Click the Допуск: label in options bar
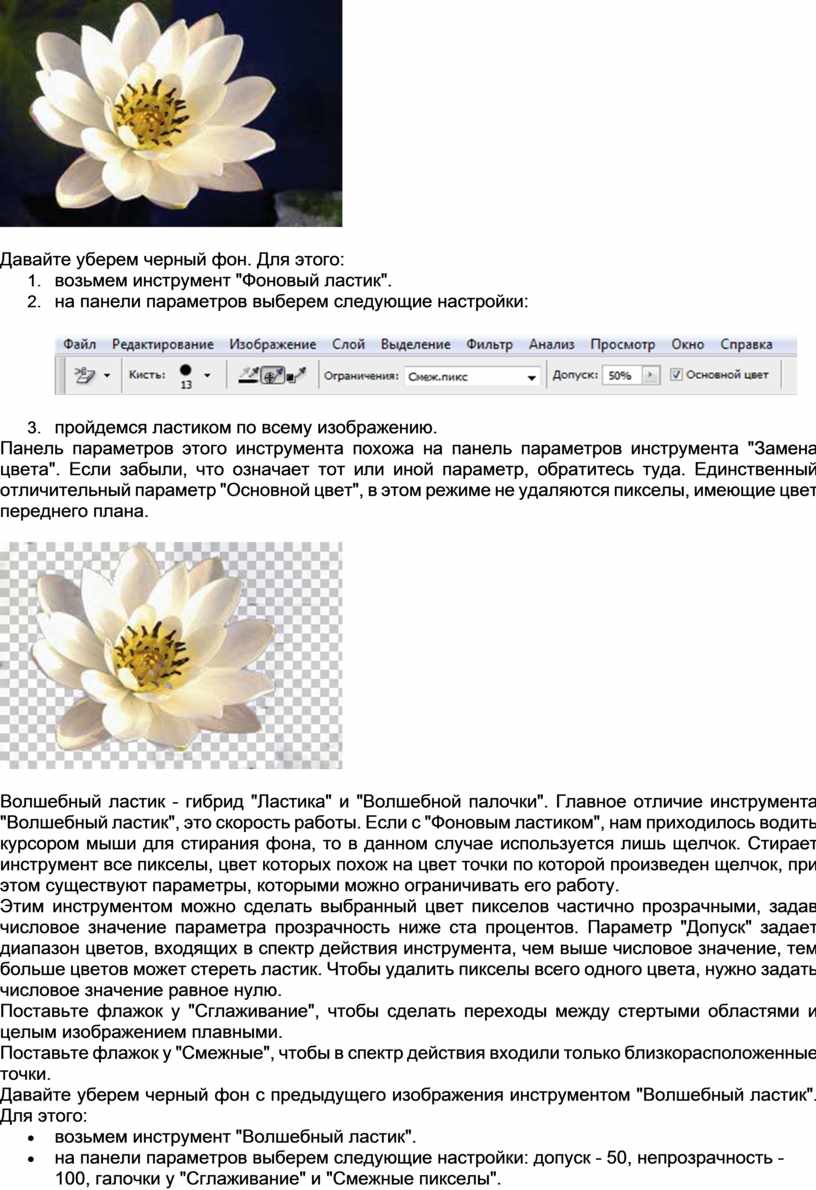816x1190 pixels. tap(575, 376)
